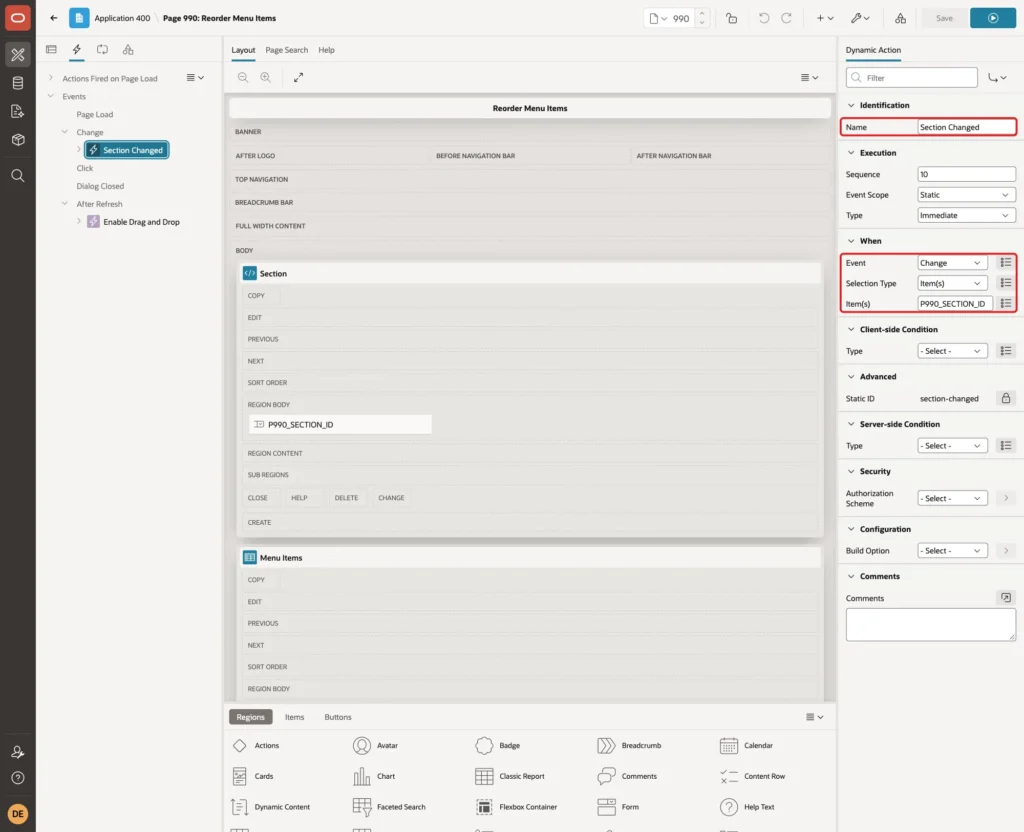Open the Help tab
This screenshot has height=832, width=1024.
tap(327, 50)
